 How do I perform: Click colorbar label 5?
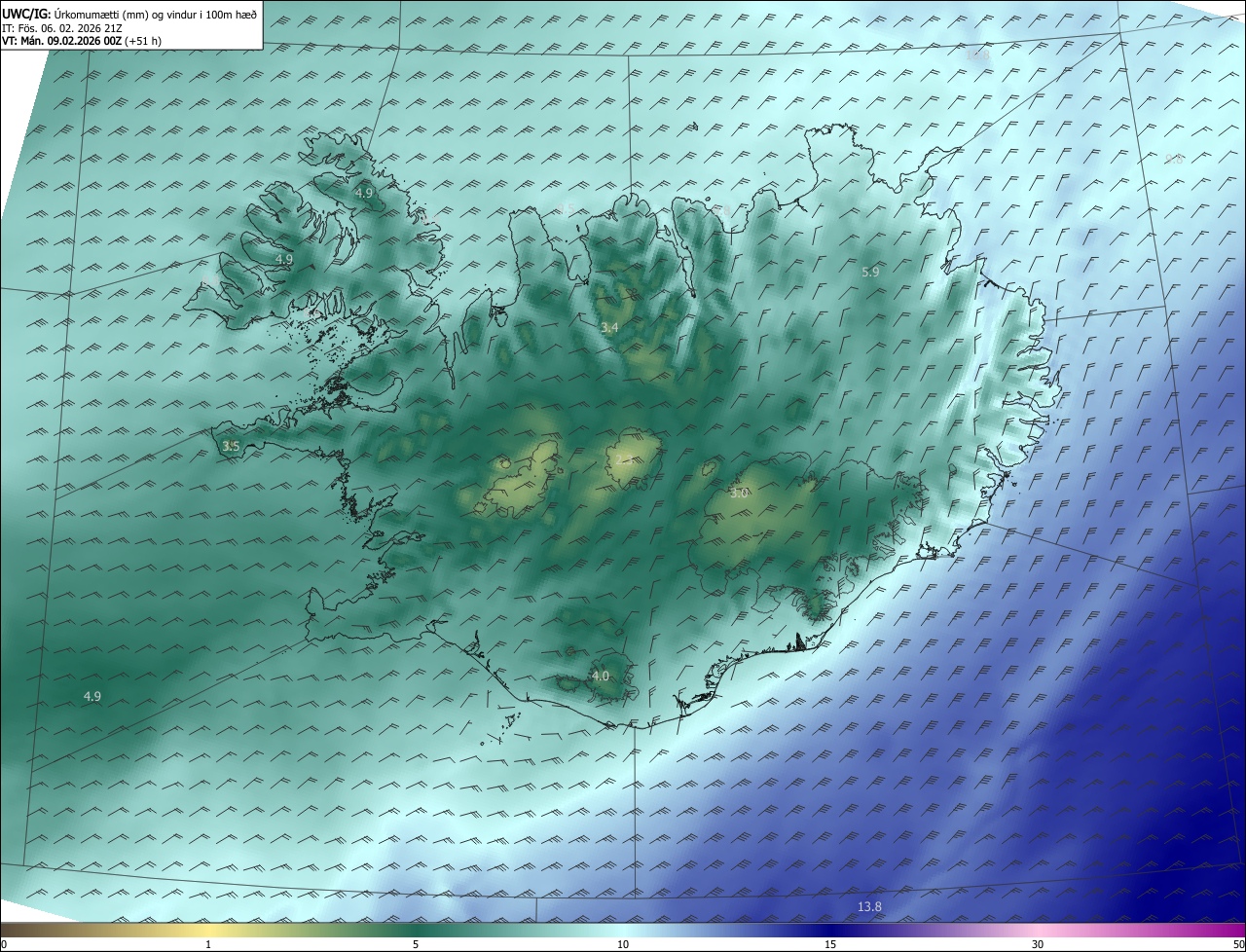(x=416, y=944)
